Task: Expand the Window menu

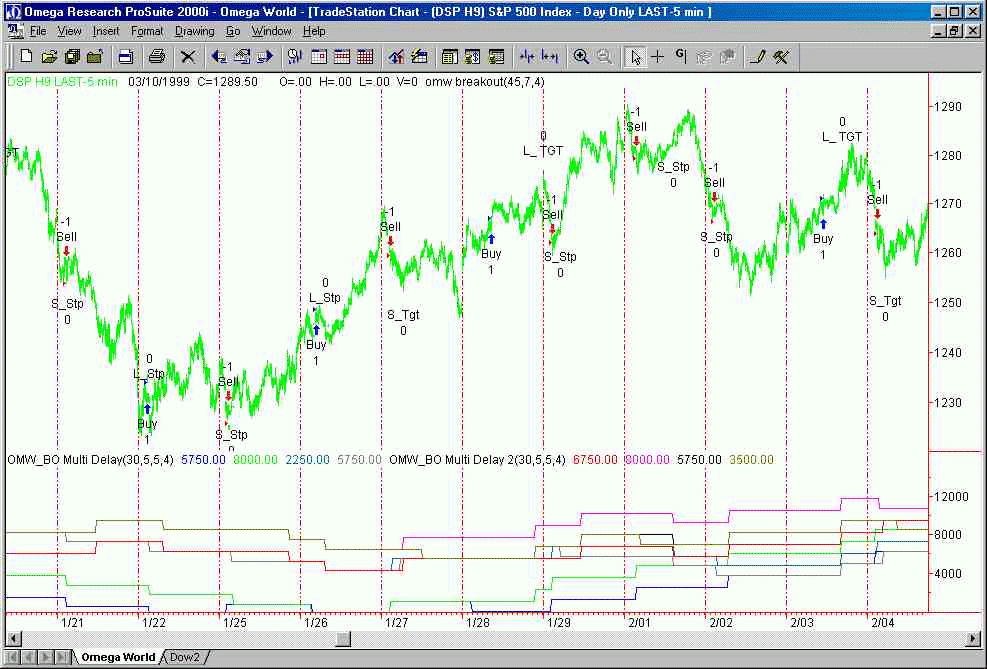Action: tap(271, 31)
